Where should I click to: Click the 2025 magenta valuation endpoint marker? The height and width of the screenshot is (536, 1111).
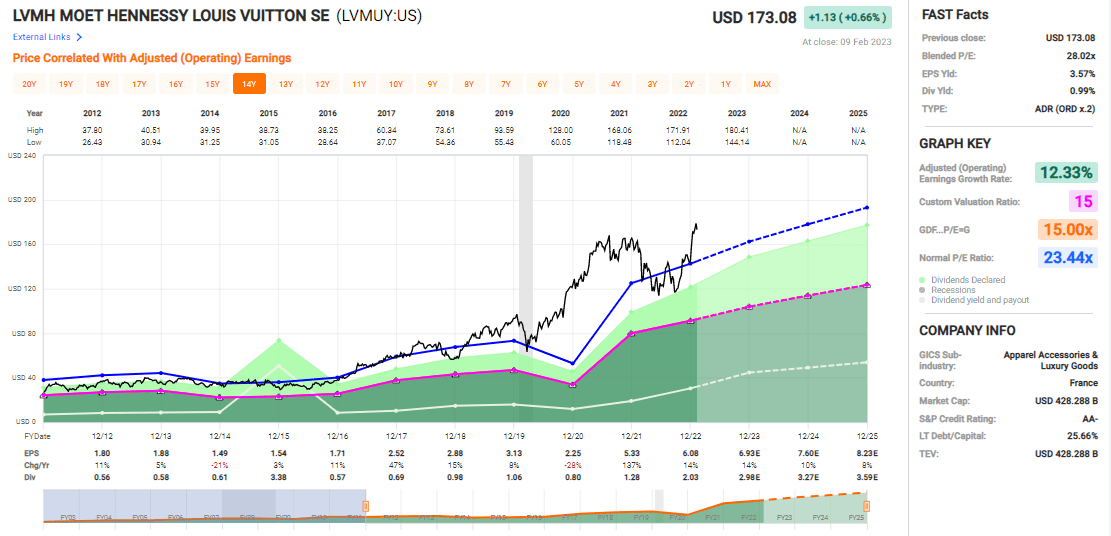[x=867, y=285]
